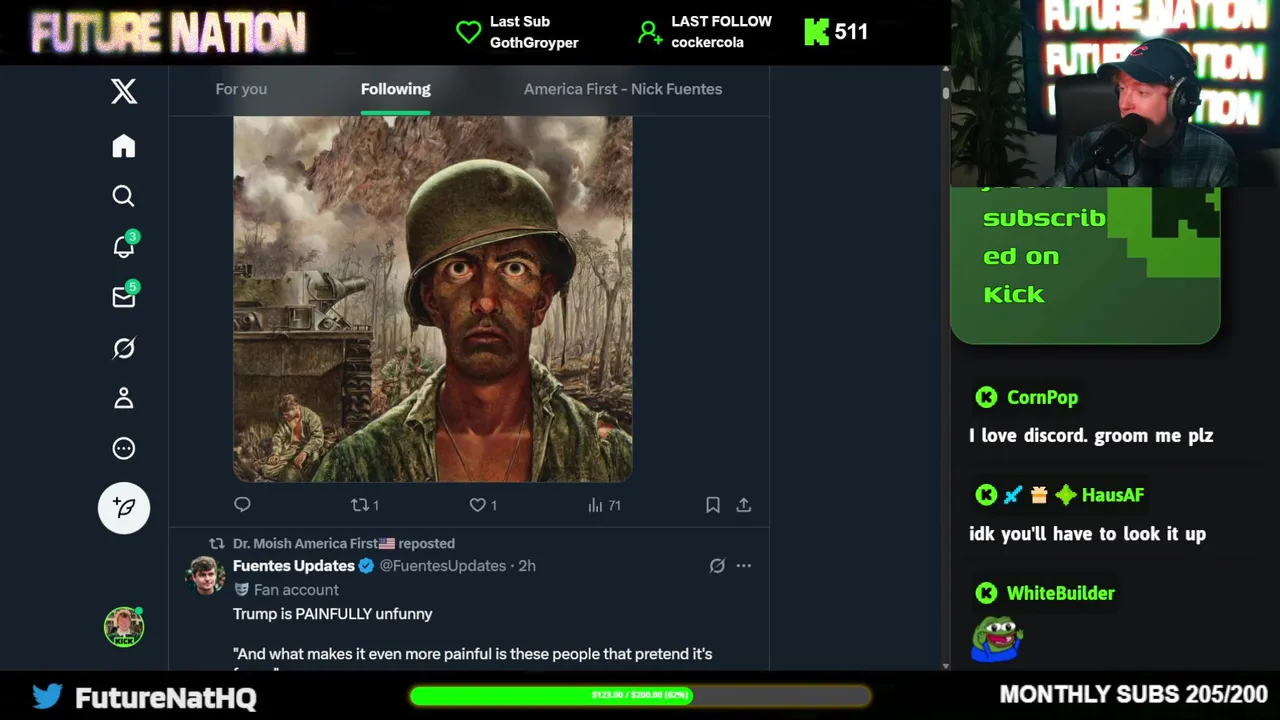
Task: Click the FUTURE NATION logo
Action: (168, 32)
